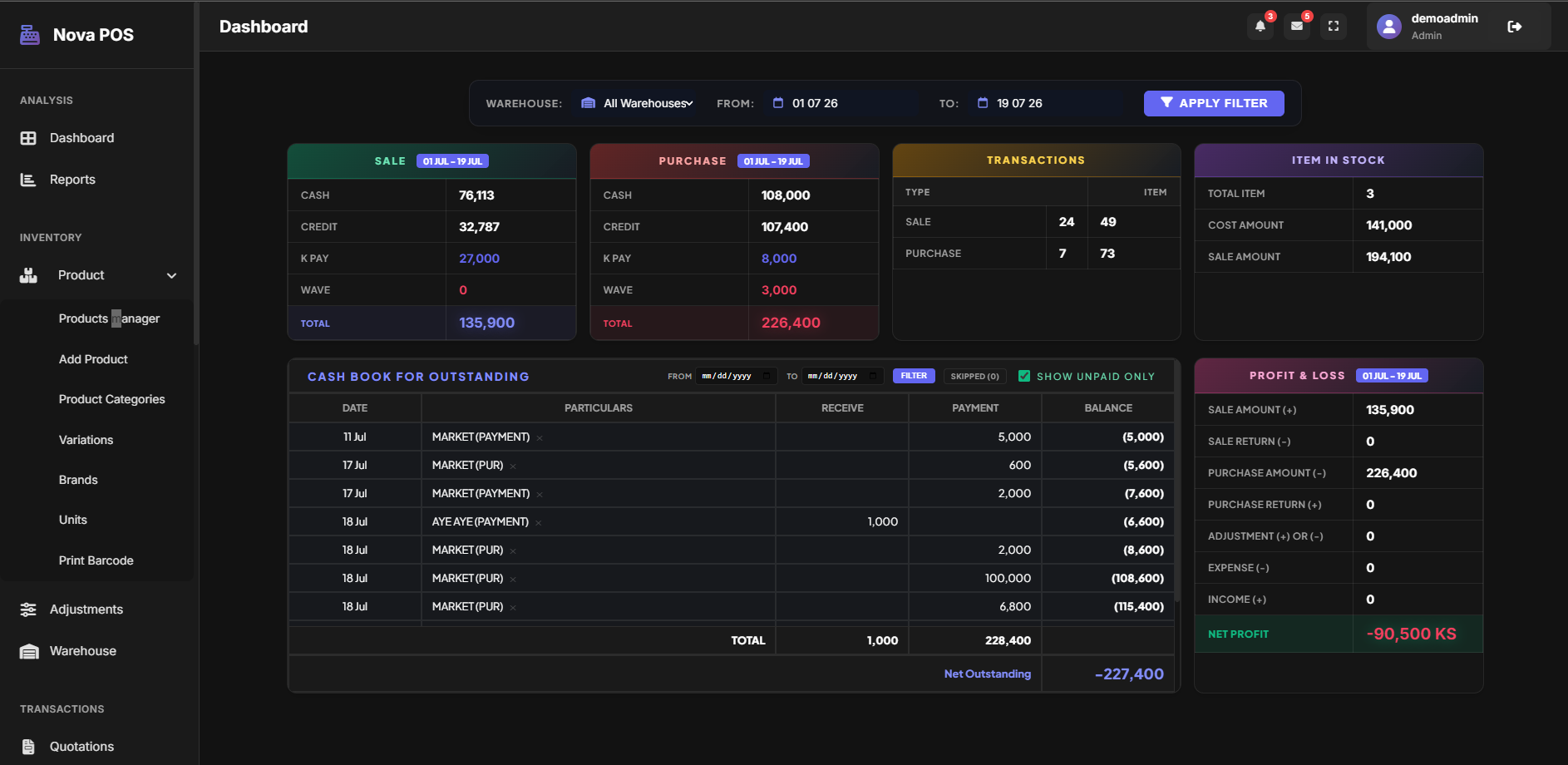
Task: Open Units submenu item
Action: pyautogui.click(x=73, y=520)
